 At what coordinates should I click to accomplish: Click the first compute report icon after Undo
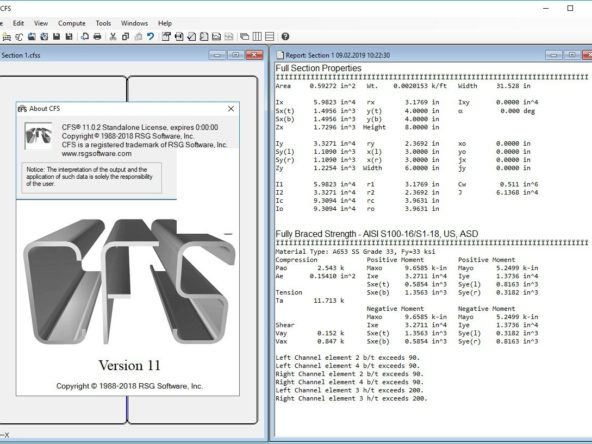point(166,37)
